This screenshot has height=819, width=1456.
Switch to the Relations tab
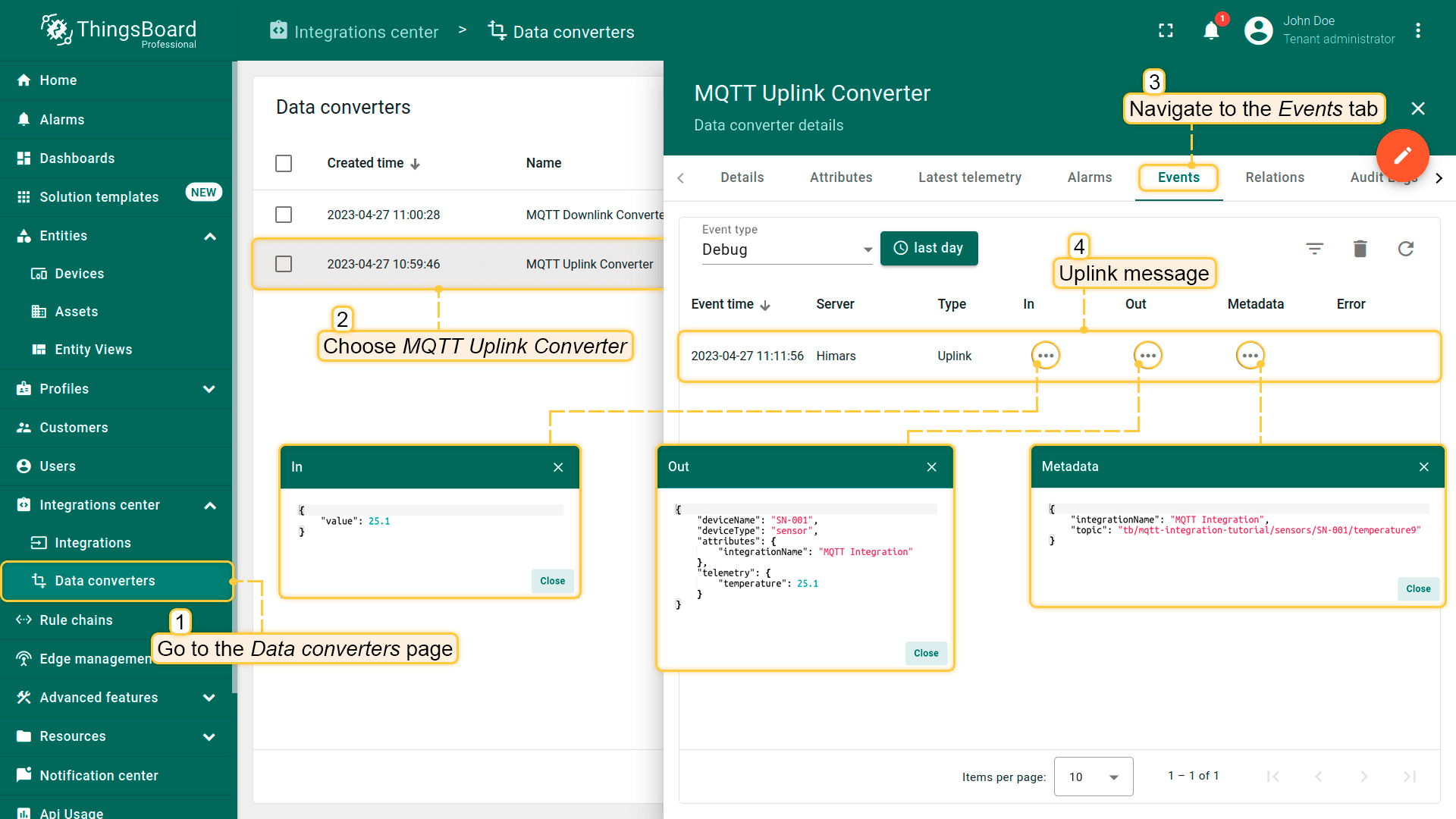pyautogui.click(x=1274, y=177)
